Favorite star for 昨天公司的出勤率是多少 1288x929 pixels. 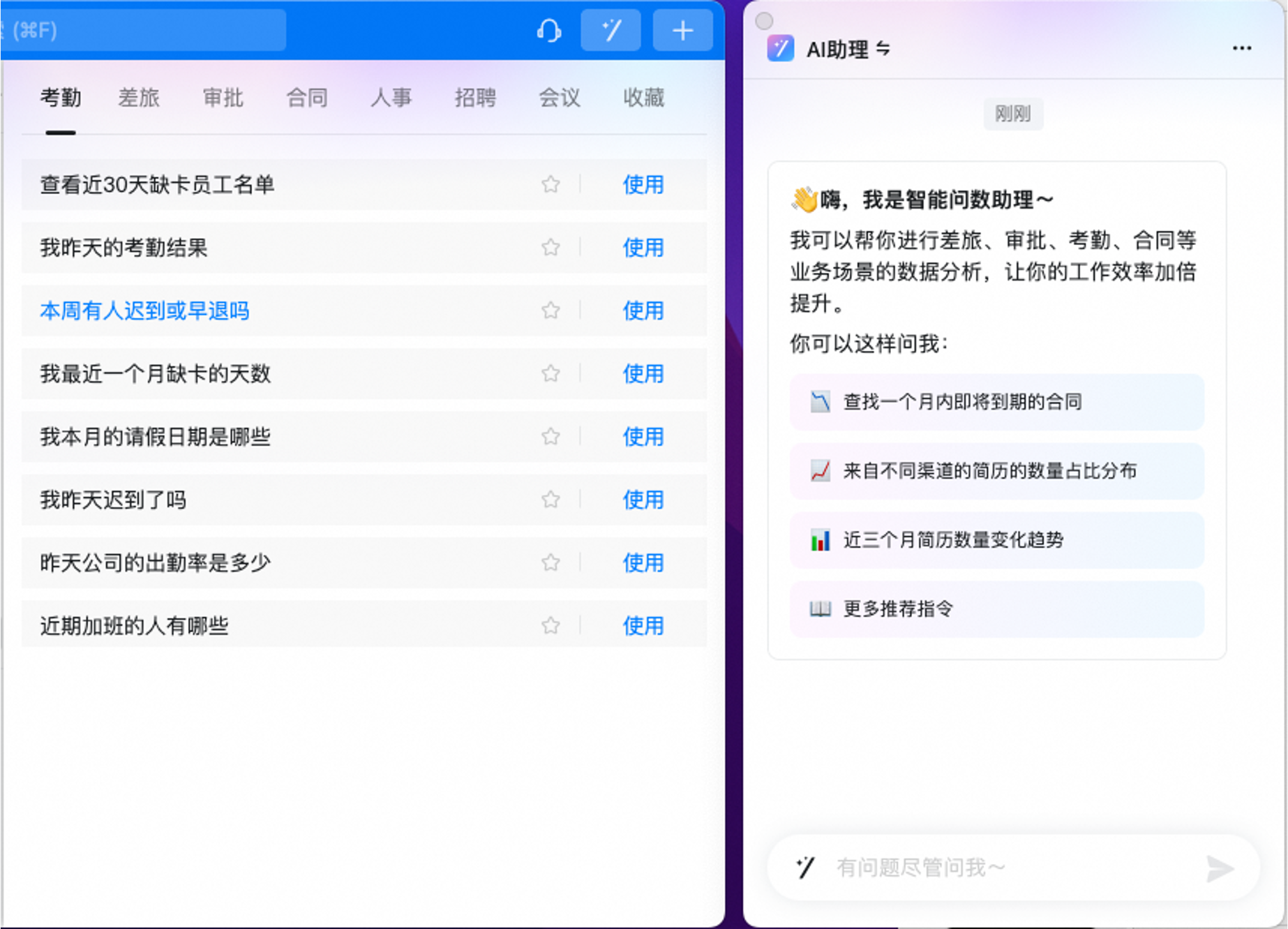tap(551, 563)
